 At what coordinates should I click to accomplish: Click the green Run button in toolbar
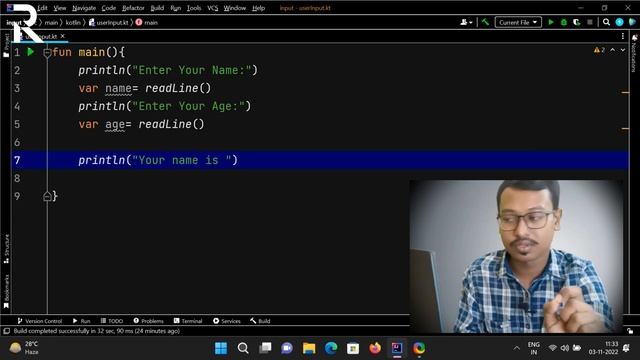551,22
